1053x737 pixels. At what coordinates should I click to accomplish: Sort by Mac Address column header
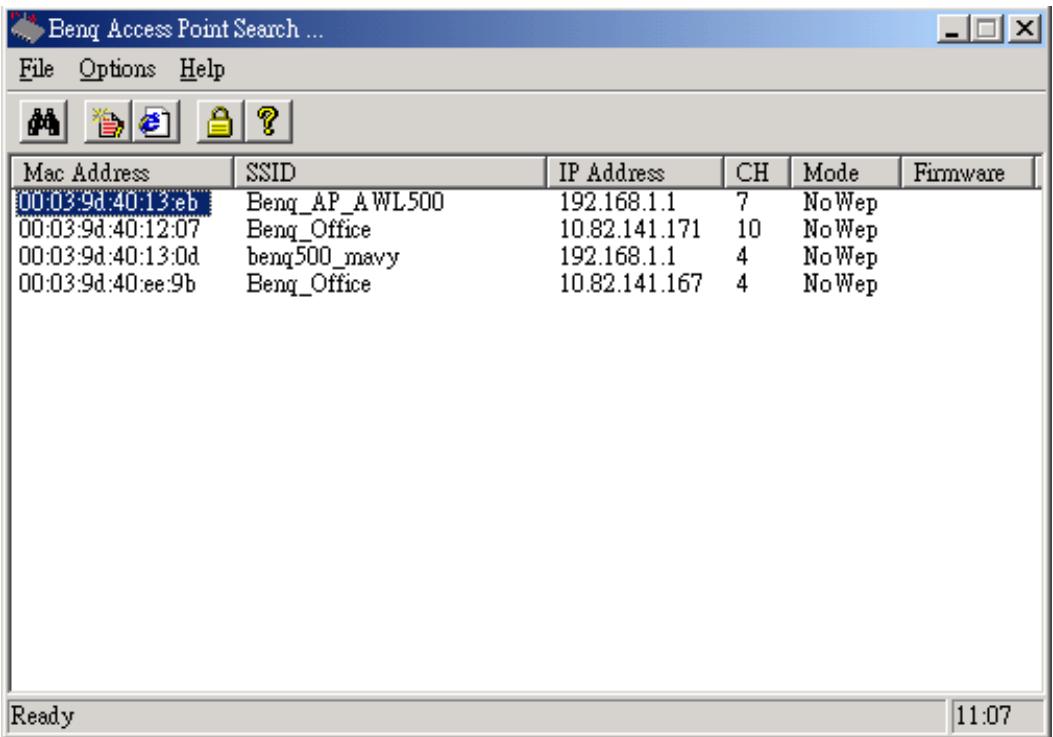click(x=123, y=173)
